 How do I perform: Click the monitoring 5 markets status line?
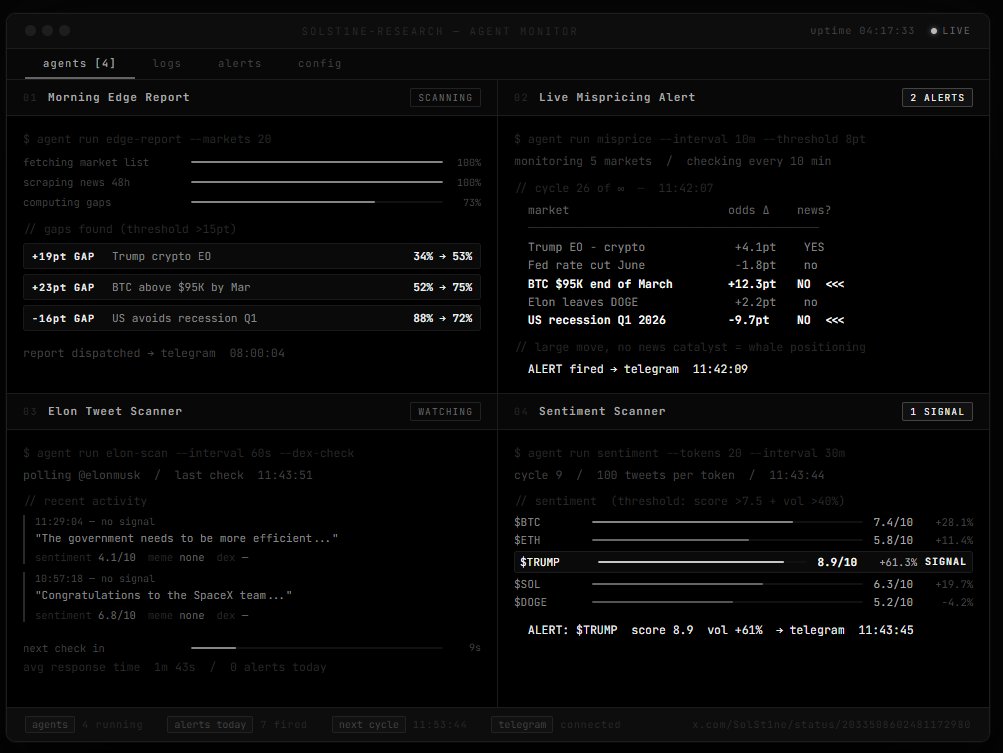[672, 161]
